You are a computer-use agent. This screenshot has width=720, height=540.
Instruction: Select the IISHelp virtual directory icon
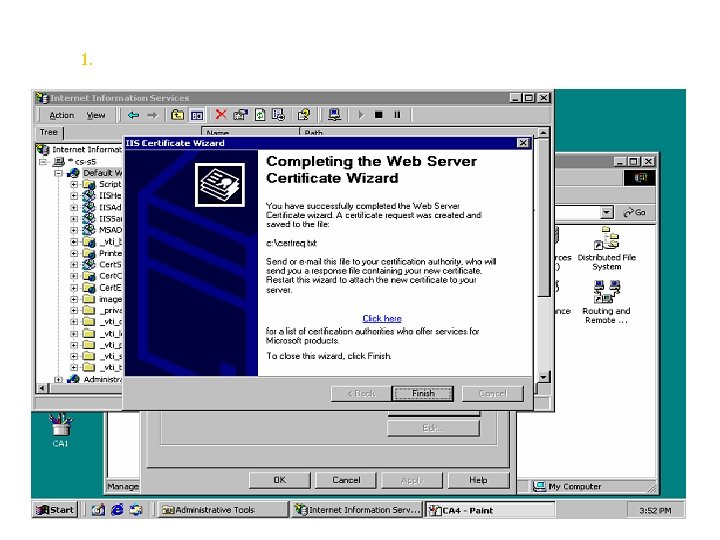(x=88, y=196)
